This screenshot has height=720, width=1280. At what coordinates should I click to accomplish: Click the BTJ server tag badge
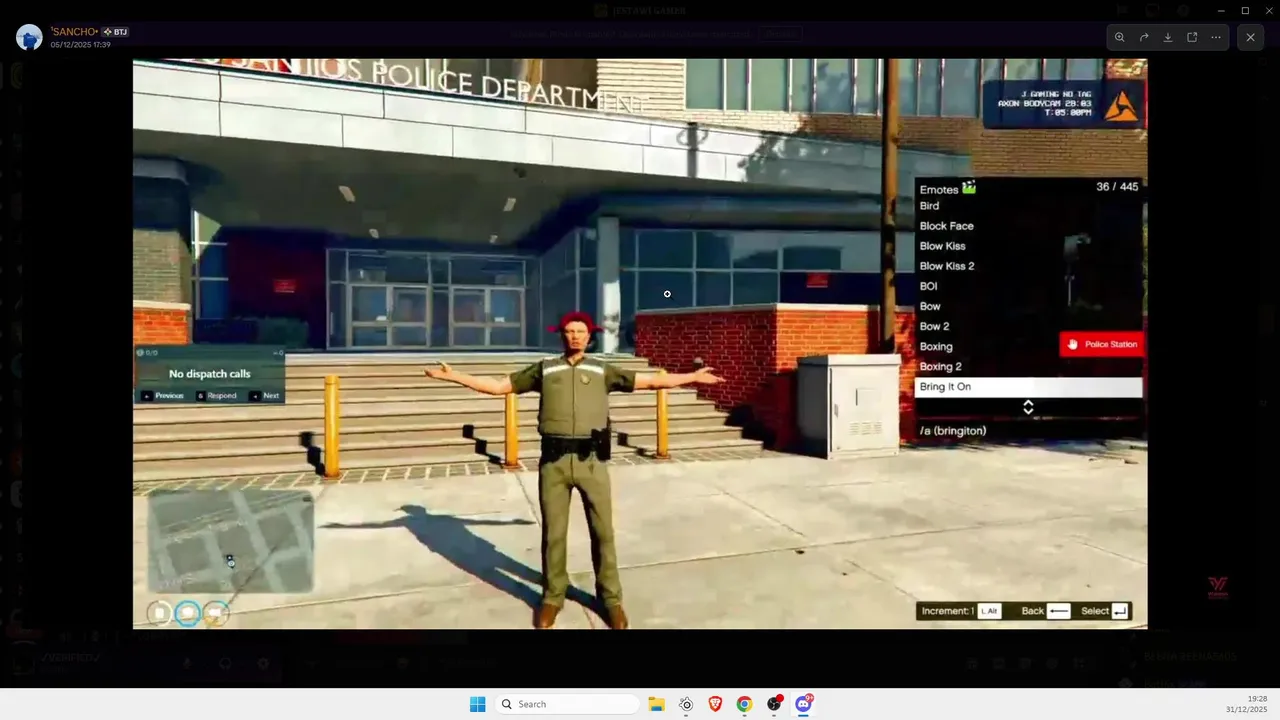(115, 32)
